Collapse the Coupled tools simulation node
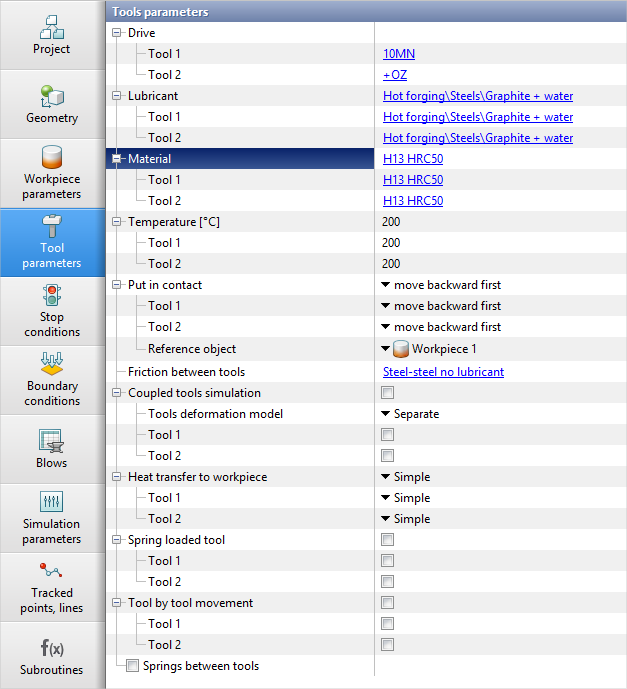The width and height of the screenshot is (627, 689). 116,393
